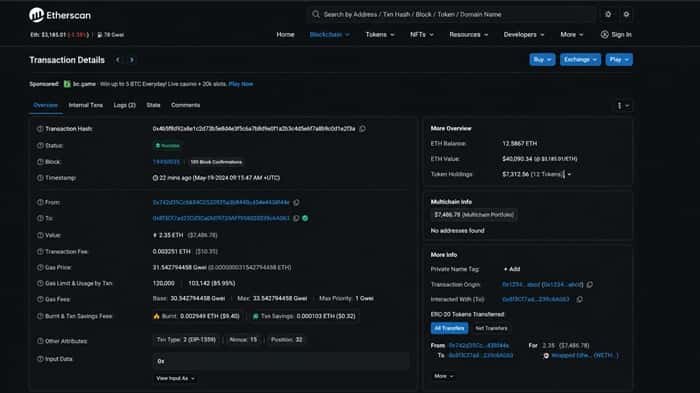Click the help icon beside Other Attributes
700x393 pixels.
40,341
